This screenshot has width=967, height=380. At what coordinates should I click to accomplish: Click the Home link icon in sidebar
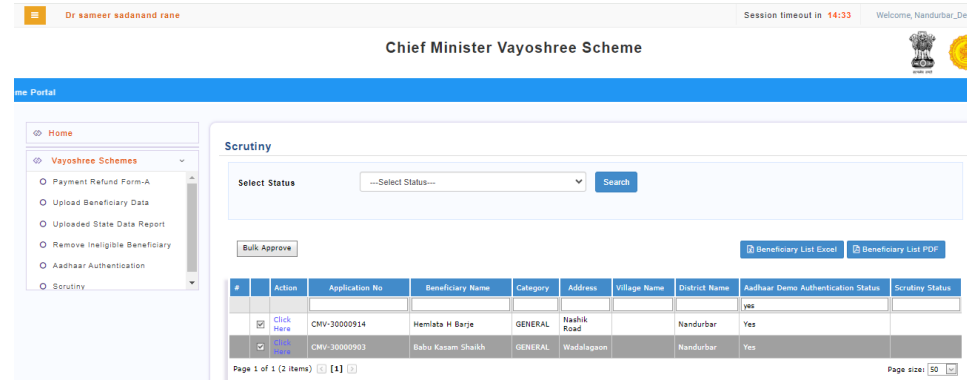(37, 133)
